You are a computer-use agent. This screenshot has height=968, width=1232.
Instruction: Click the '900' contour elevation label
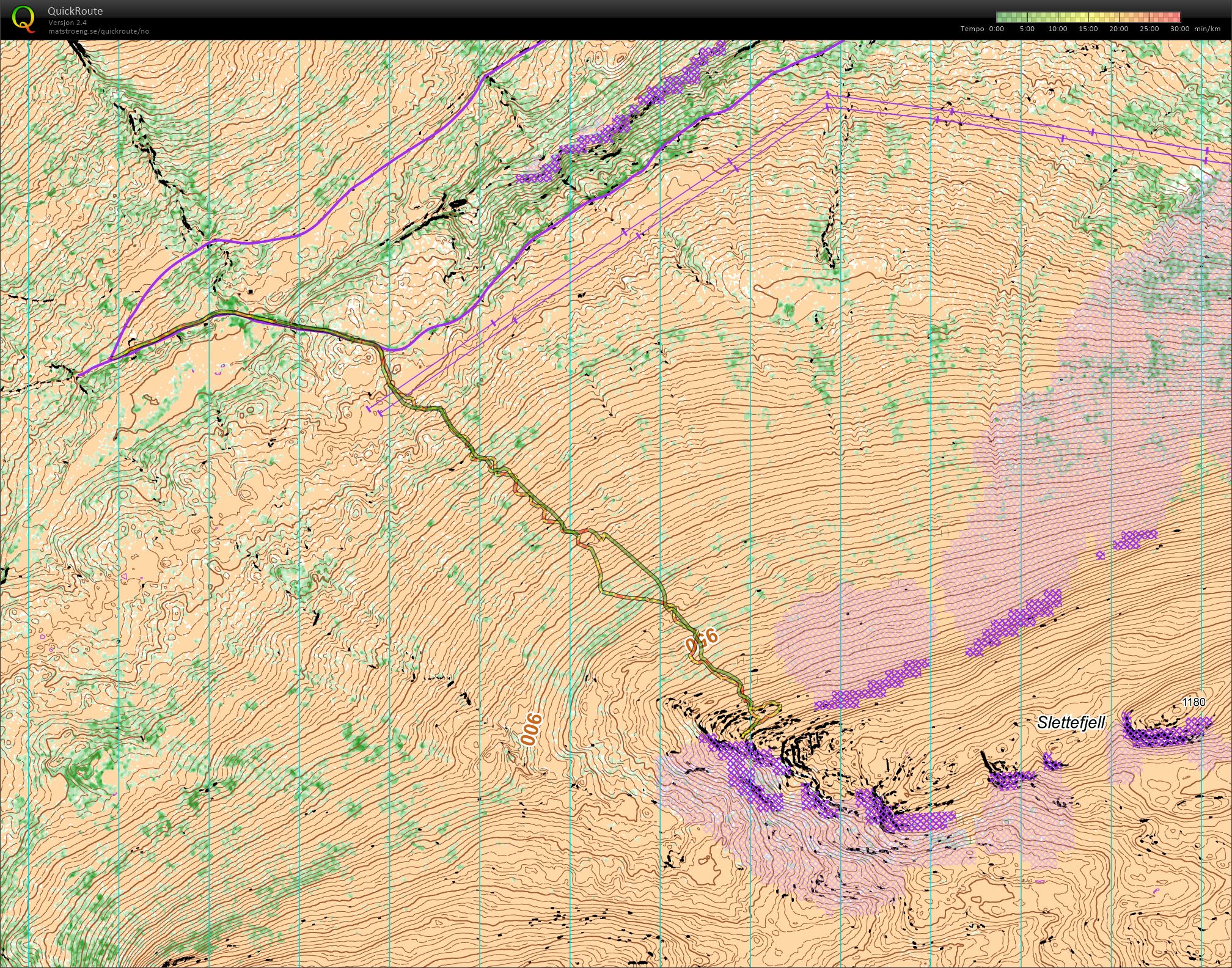[531, 729]
